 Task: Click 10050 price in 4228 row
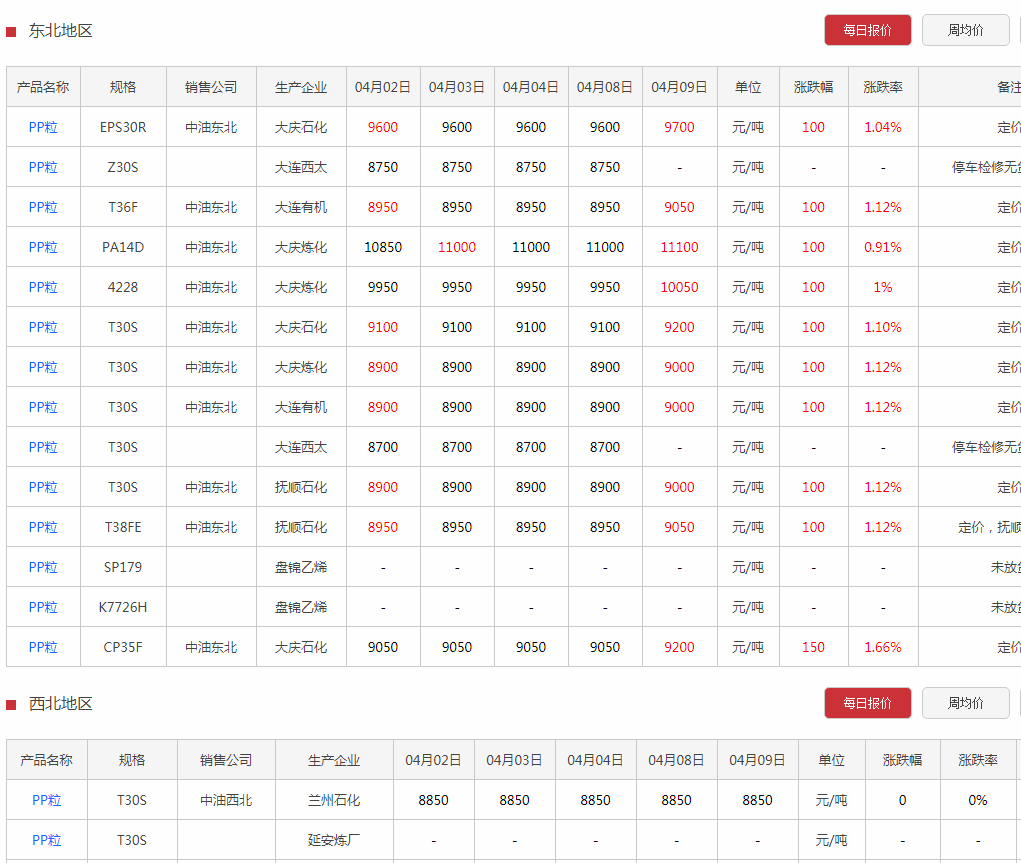(679, 287)
